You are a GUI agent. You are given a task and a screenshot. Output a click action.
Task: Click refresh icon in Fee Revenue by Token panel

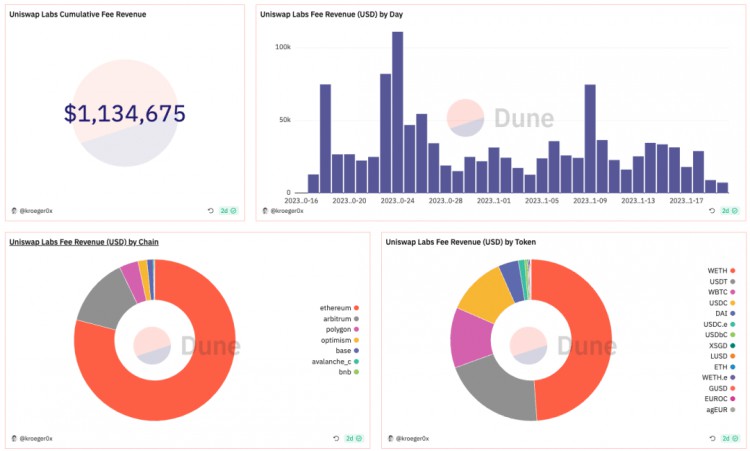pos(712,438)
